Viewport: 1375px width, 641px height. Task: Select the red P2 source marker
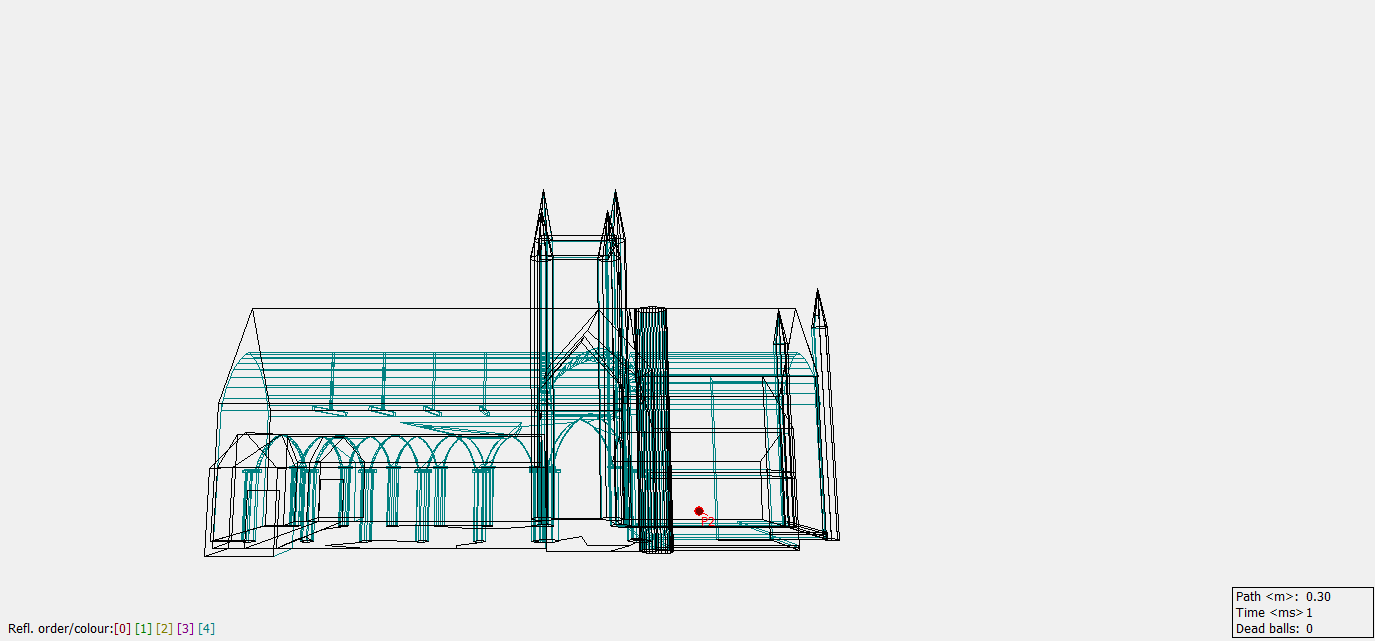click(x=698, y=511)
